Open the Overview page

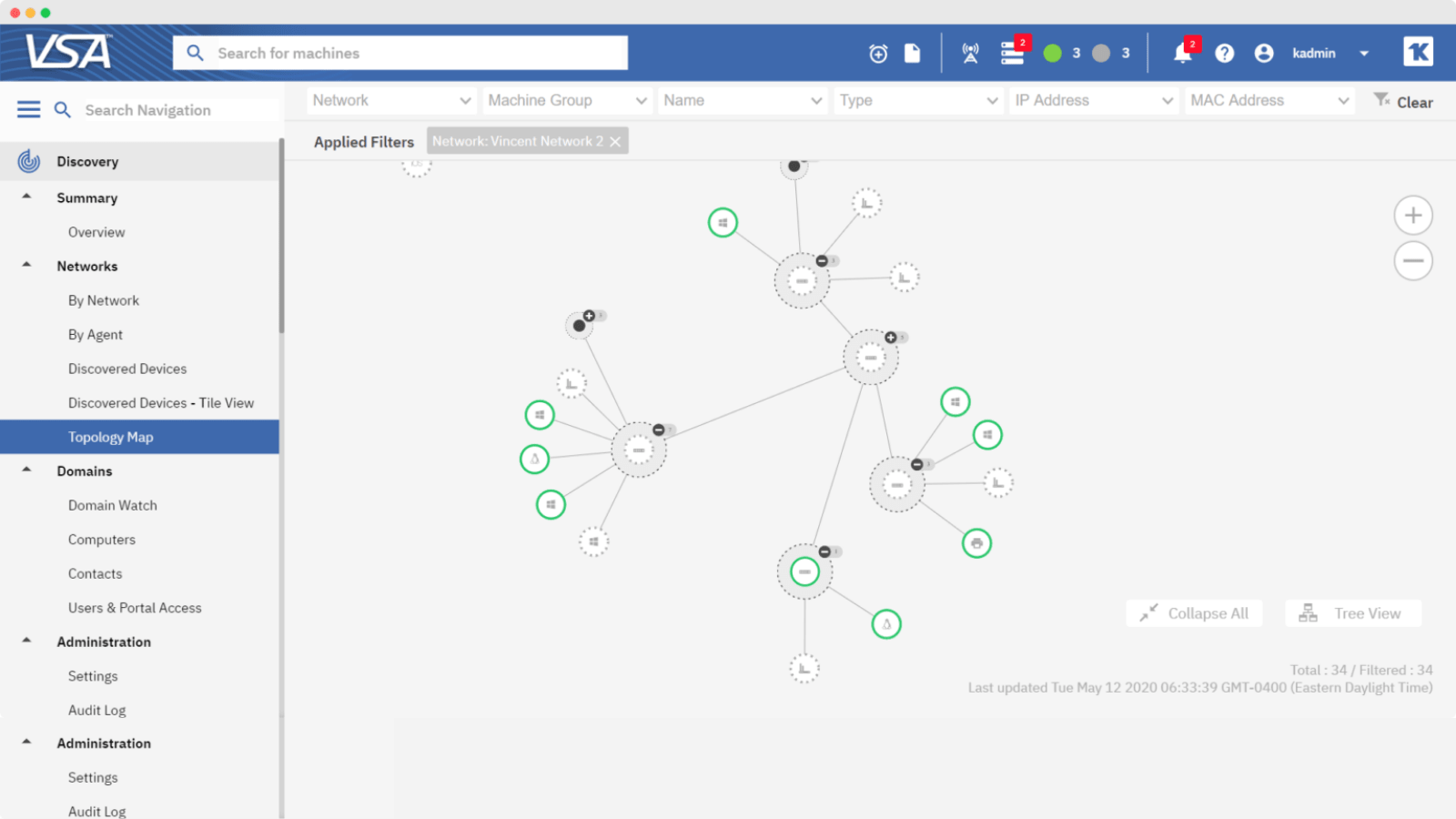(96, 232)
